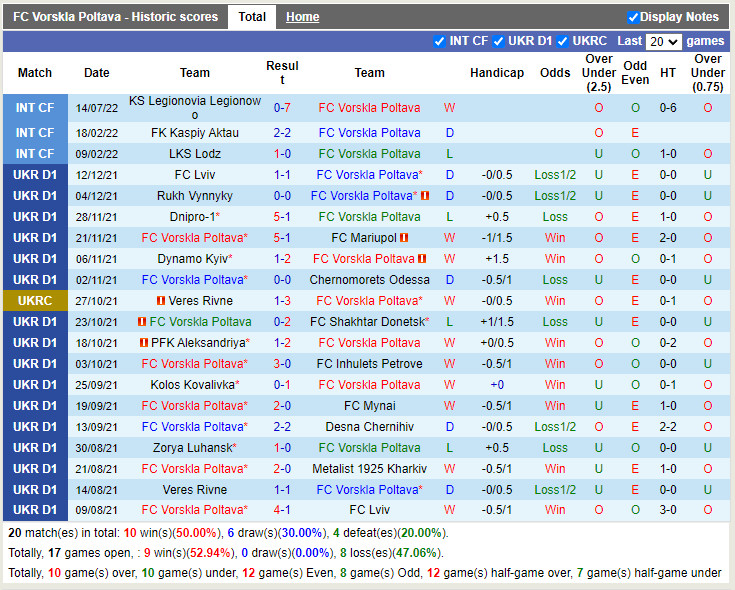Open Zorya Luhansk team link
735x590 pixels.
(x=193, y=448)
